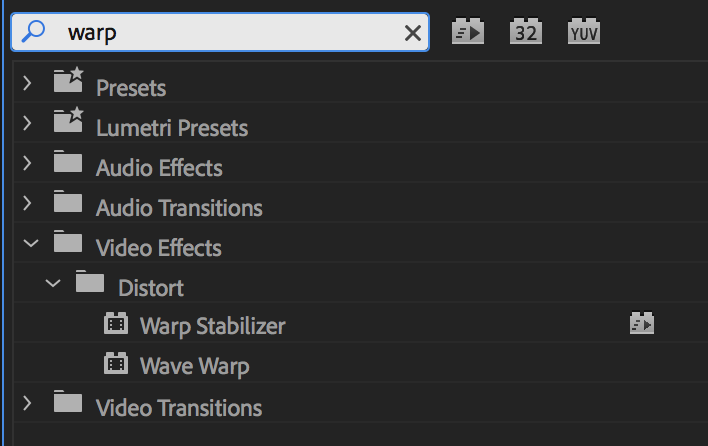The width and height of the screenshot is (708, 446).
Task: Toggle the 32-bit Color effects filter
Action: [525, 31]
